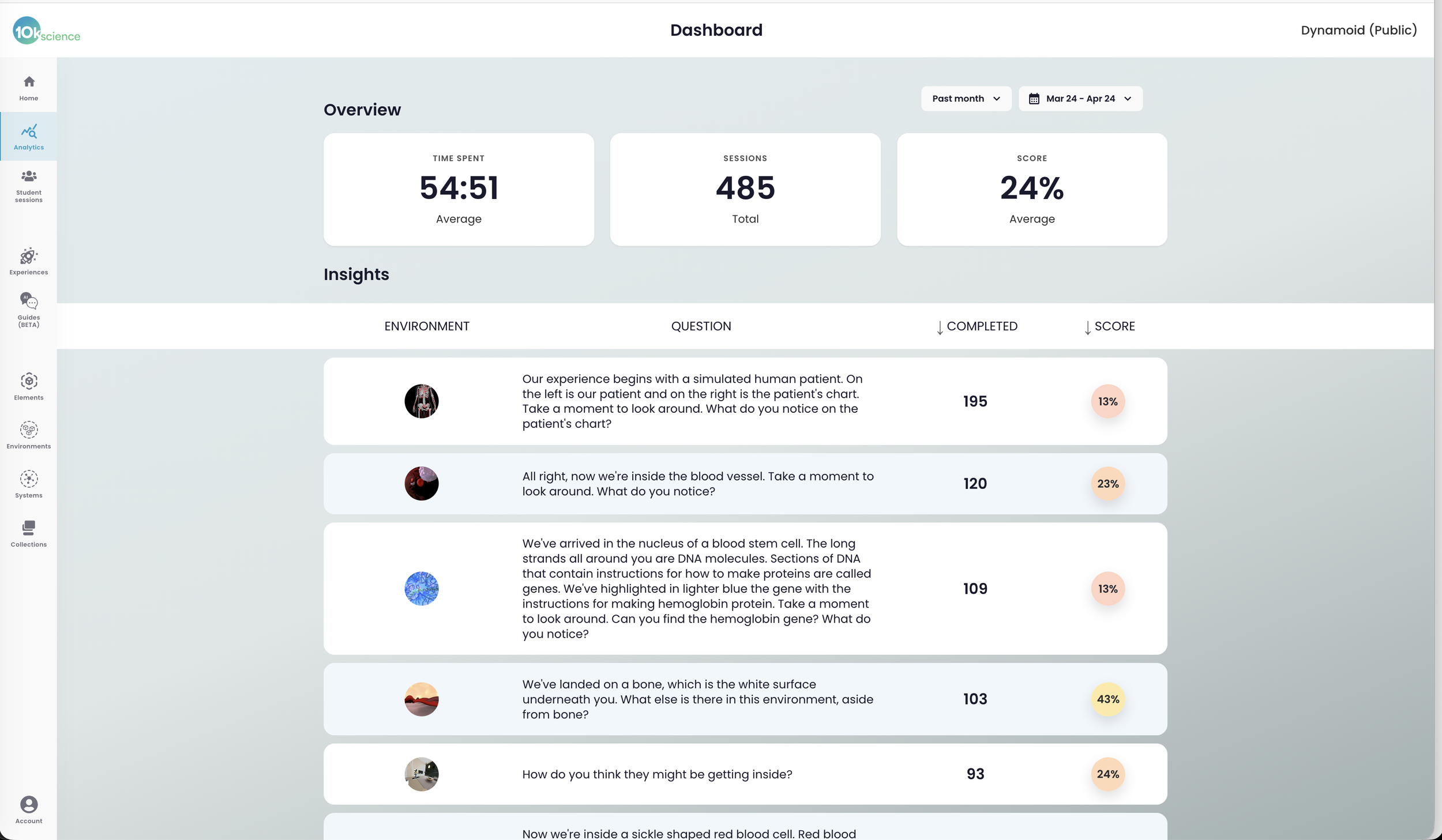Viewport: 1442px width, 840px height.
Task: Open the Elements sidebar icon
Action: tap(28, 386)
